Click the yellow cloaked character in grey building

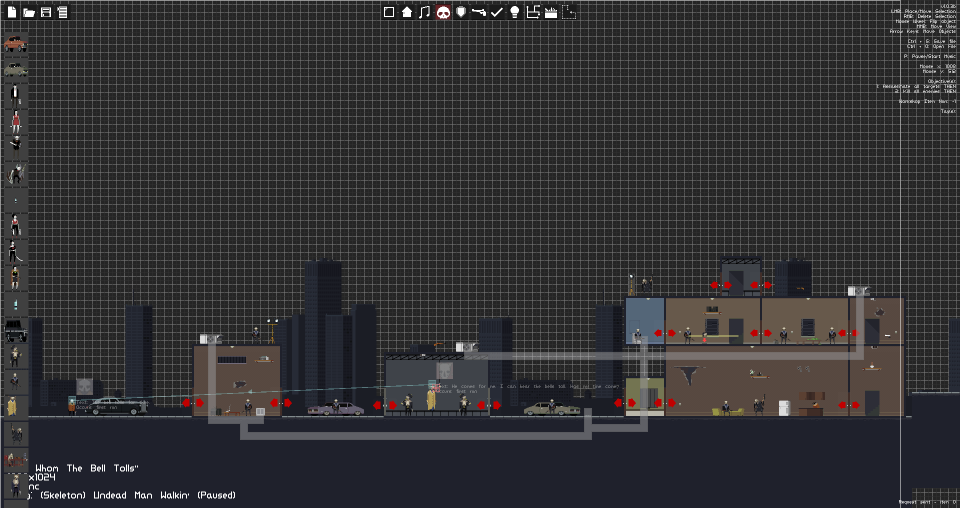[x=431, y=399]
